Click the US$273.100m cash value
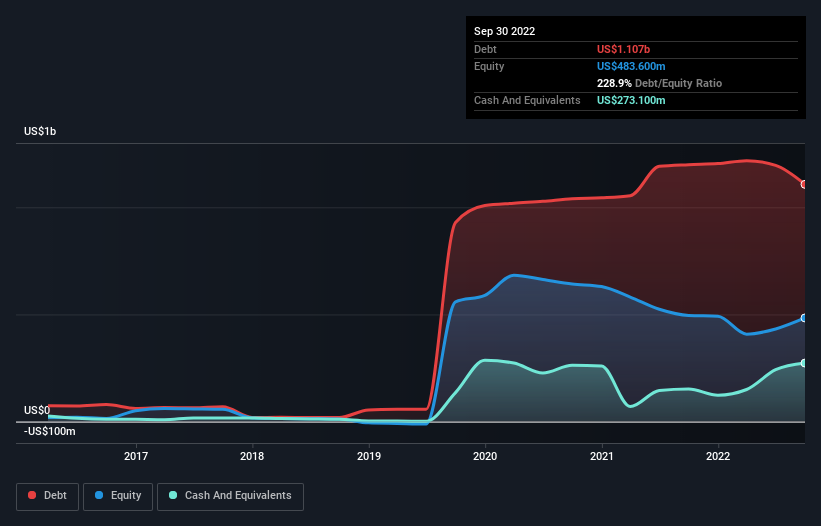Screen dimensions: 821x526 (631, 100)
